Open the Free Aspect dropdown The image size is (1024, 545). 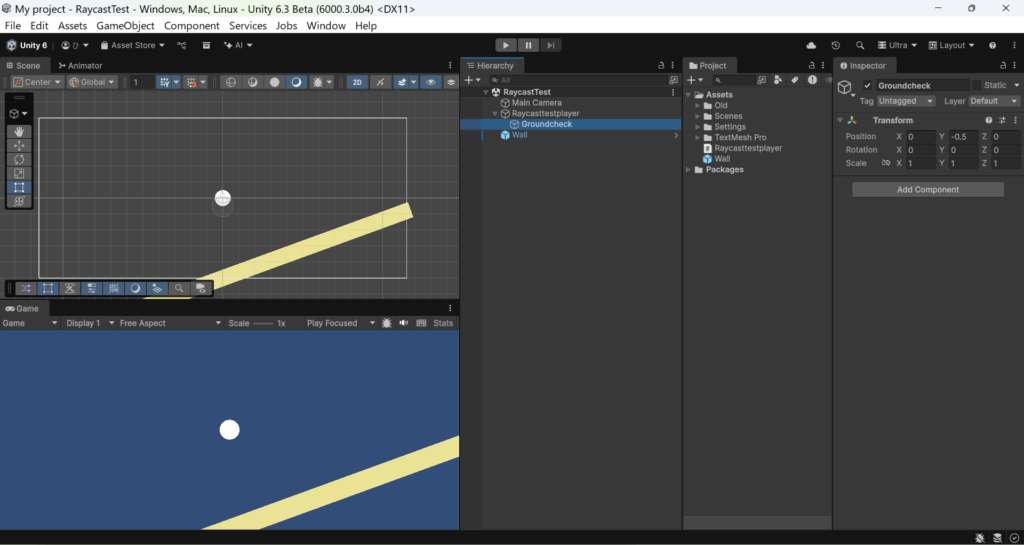tap(170, 323)
